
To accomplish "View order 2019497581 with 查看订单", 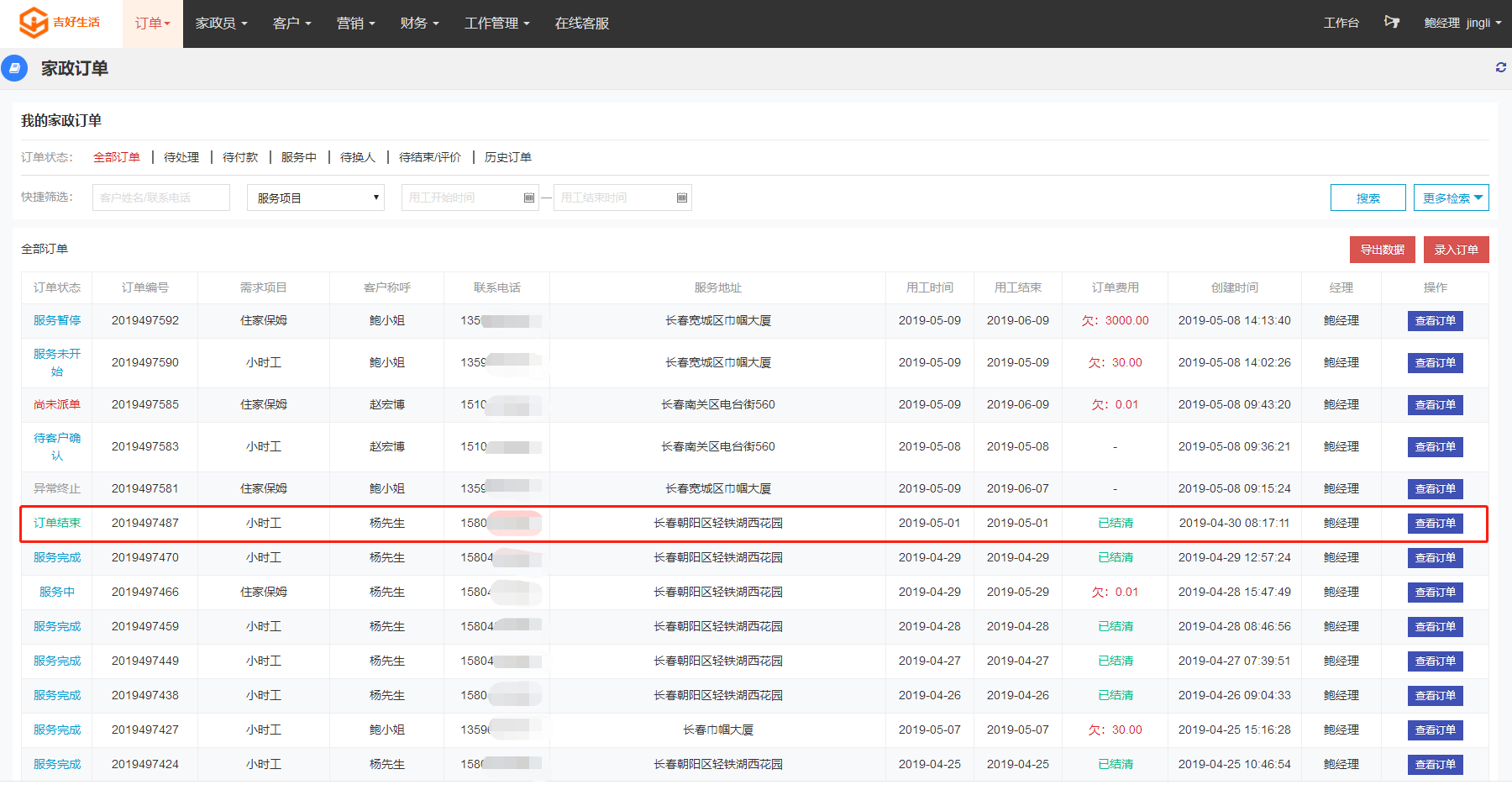I will (x=1436, y=489).
